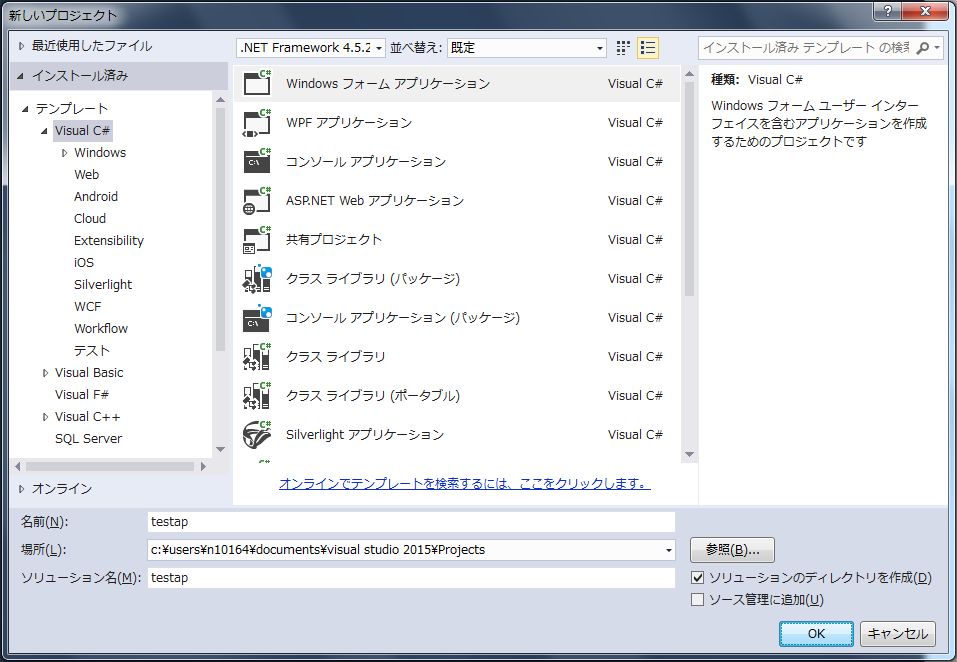Click tree panel vertical scrollbar thumb

[x=220, y=229]
